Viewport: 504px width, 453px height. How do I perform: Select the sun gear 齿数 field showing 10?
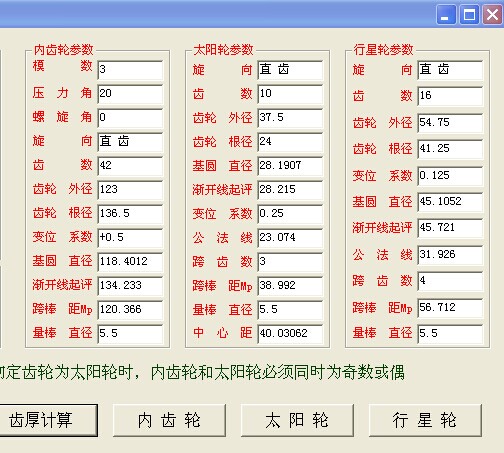click(290, 94)
